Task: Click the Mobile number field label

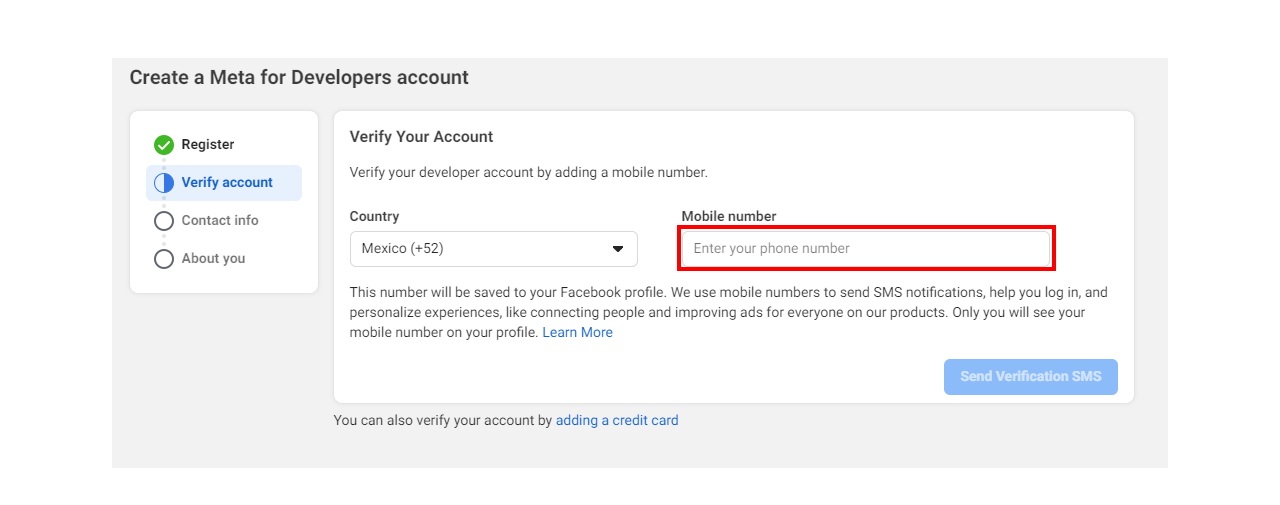Action: pyautogui.click(x=729, y=216)
